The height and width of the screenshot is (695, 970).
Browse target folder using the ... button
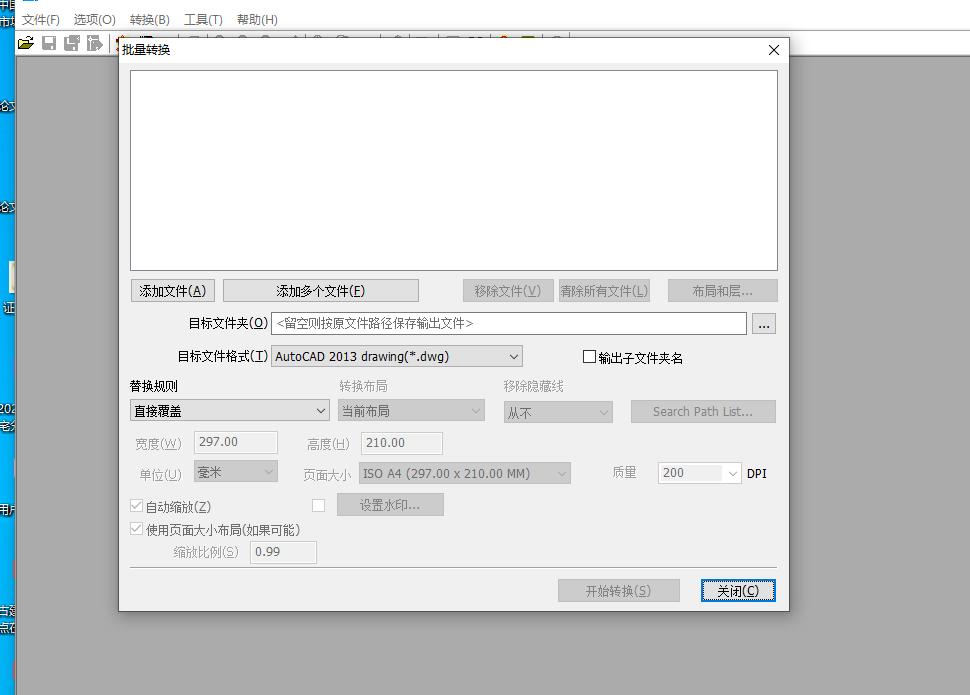click(763, 323)
